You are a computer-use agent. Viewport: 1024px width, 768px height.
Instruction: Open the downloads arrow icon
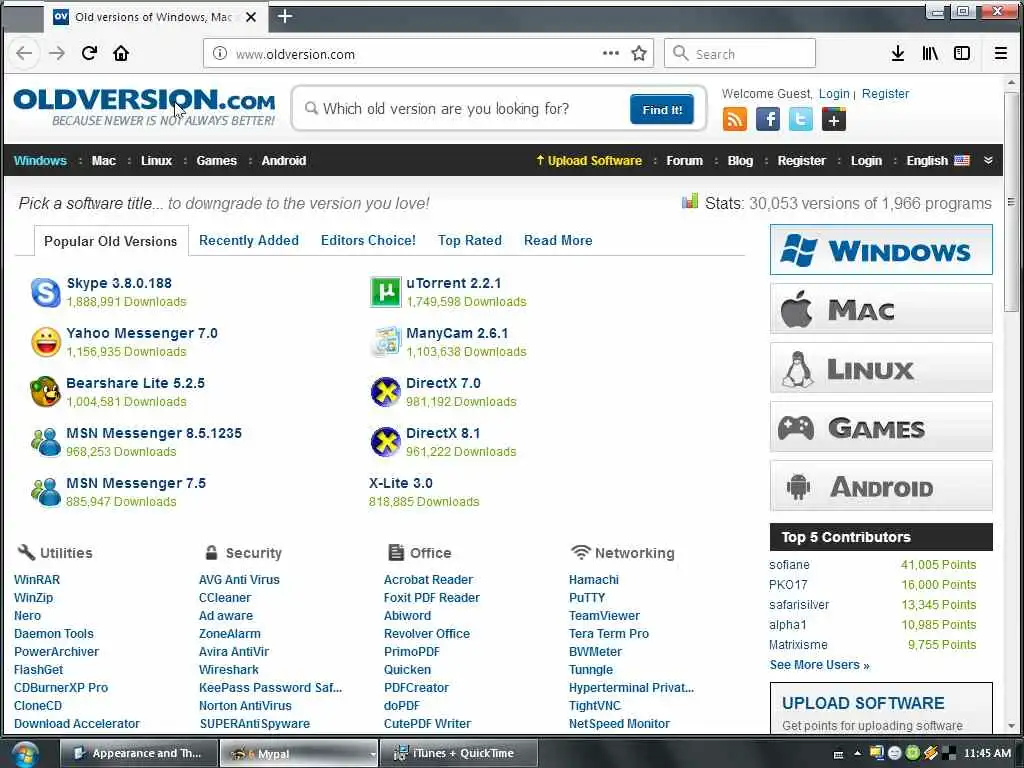(898, 54)
